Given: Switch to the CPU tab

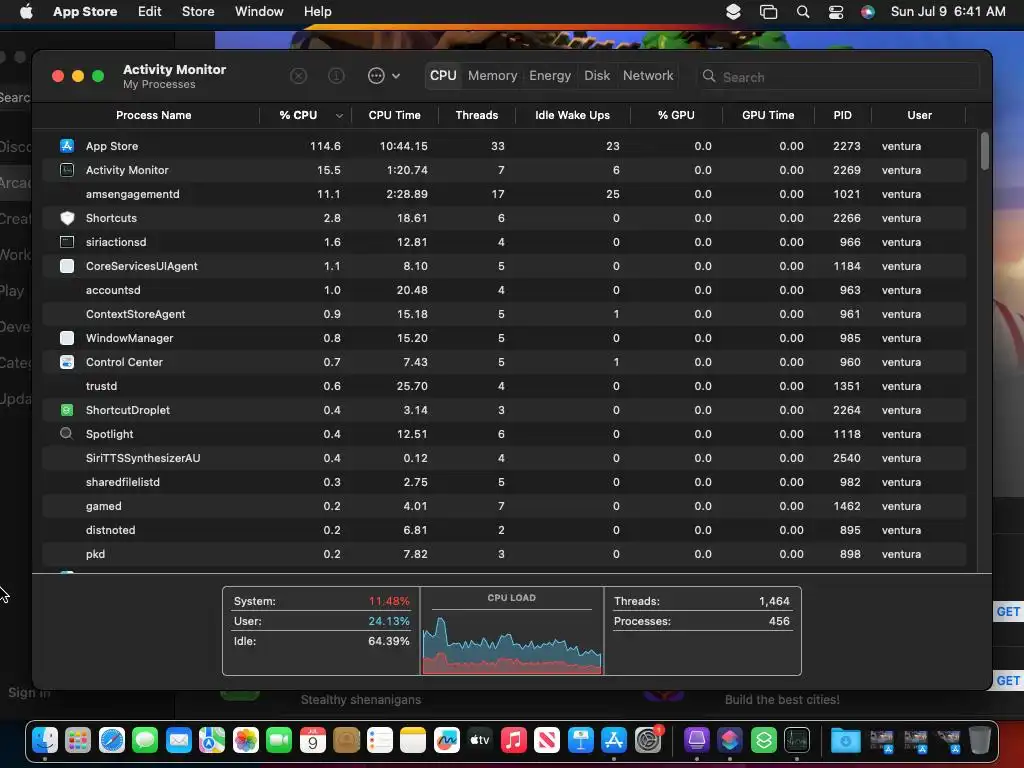Looking at the screenshot, I should click(443, 76).
